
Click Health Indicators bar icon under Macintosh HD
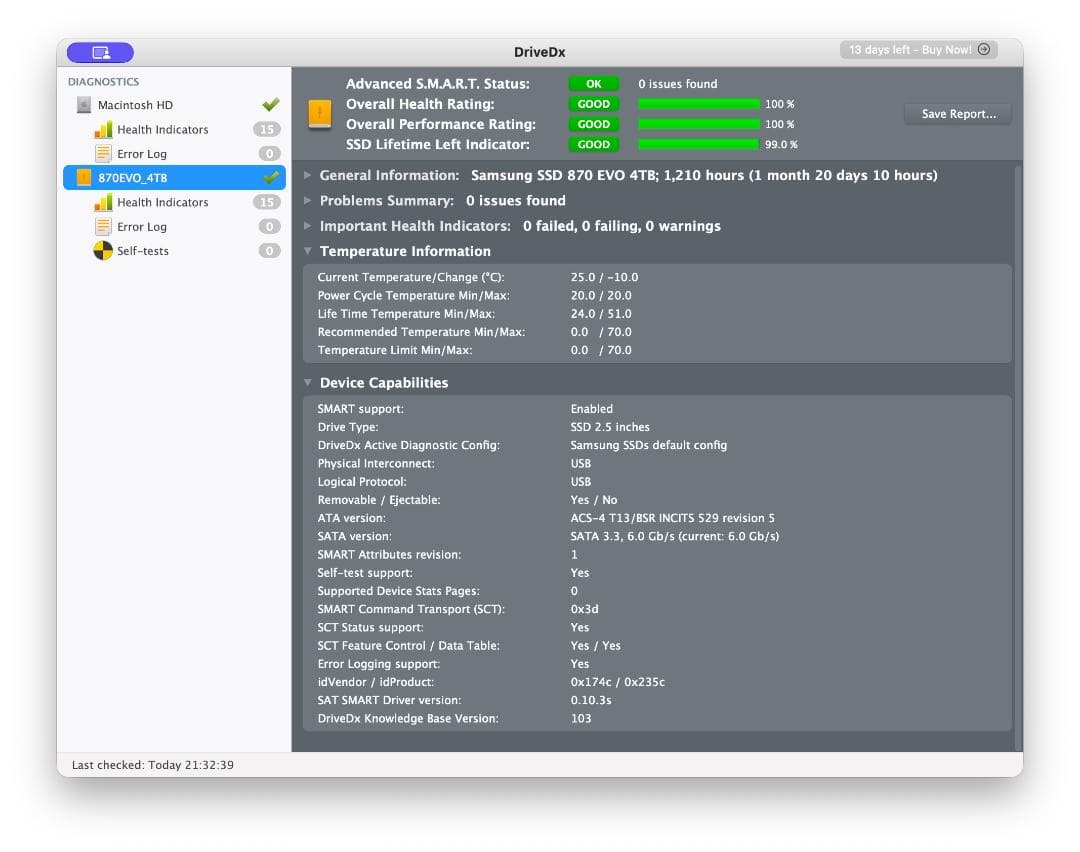pos(103,130)
